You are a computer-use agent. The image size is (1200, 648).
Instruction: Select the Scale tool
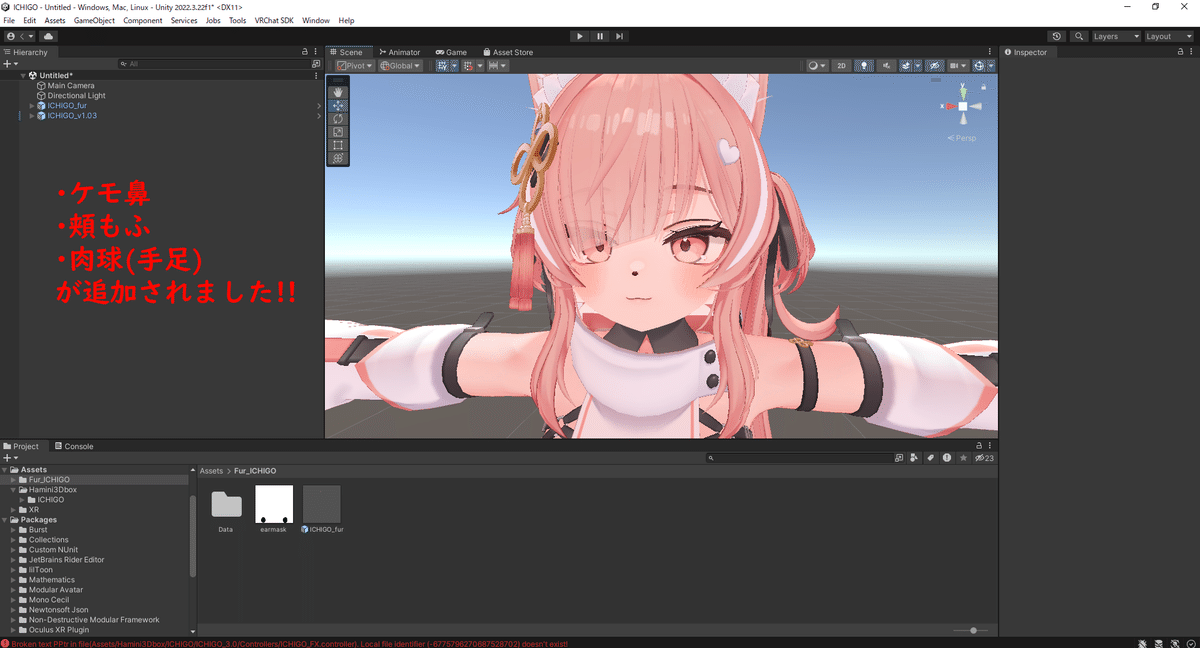[337, 131]
